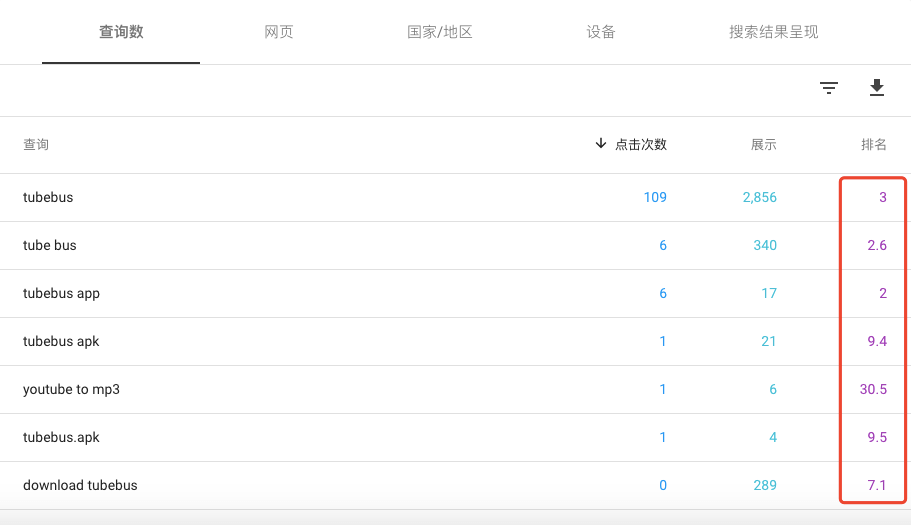Click the 6 clicks in tube bus row
Image resolution: width=911 pixels, height=525 pixels.
[663, 245]
